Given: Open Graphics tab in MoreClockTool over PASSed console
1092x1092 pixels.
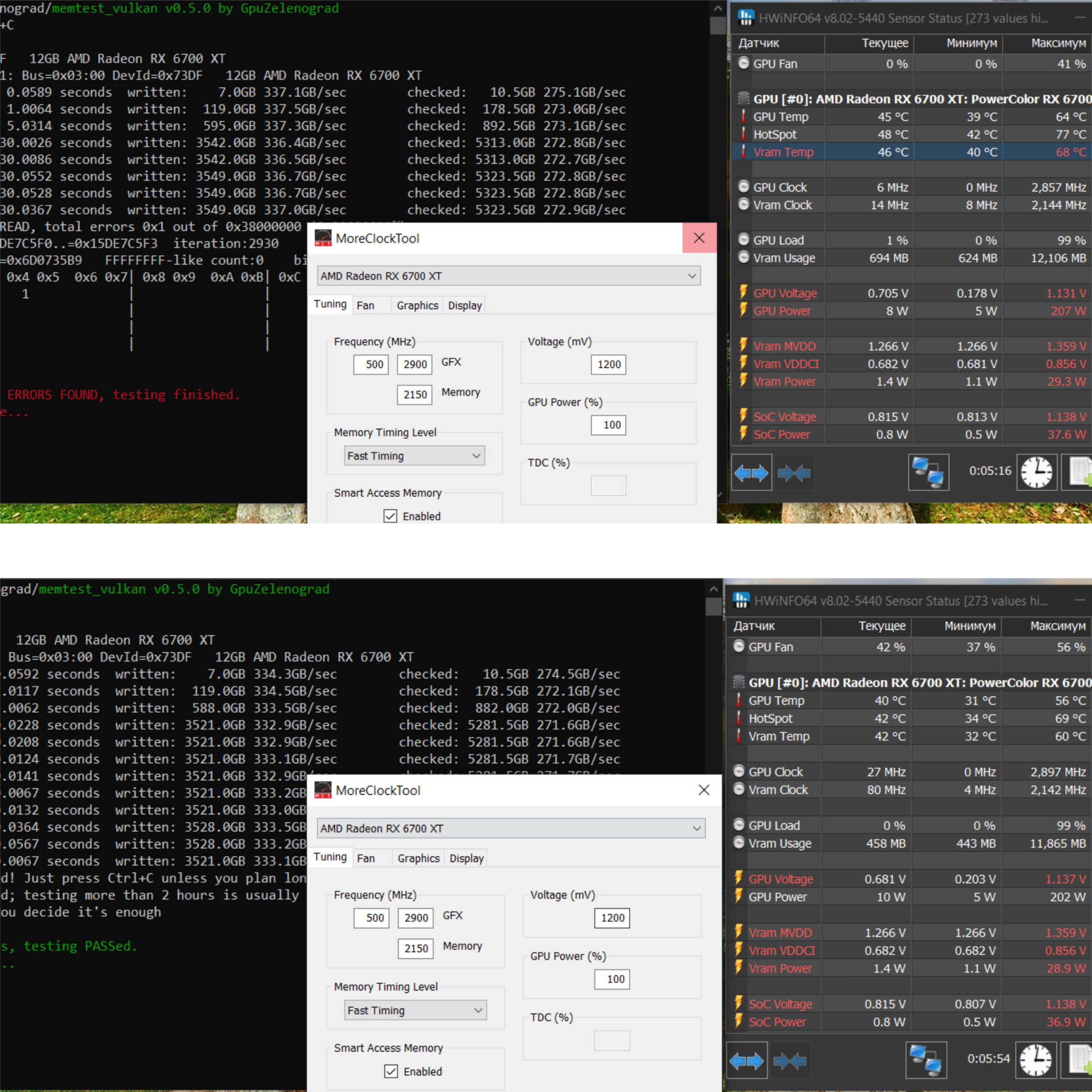Looking at the screenshot, I should [418, 858].
